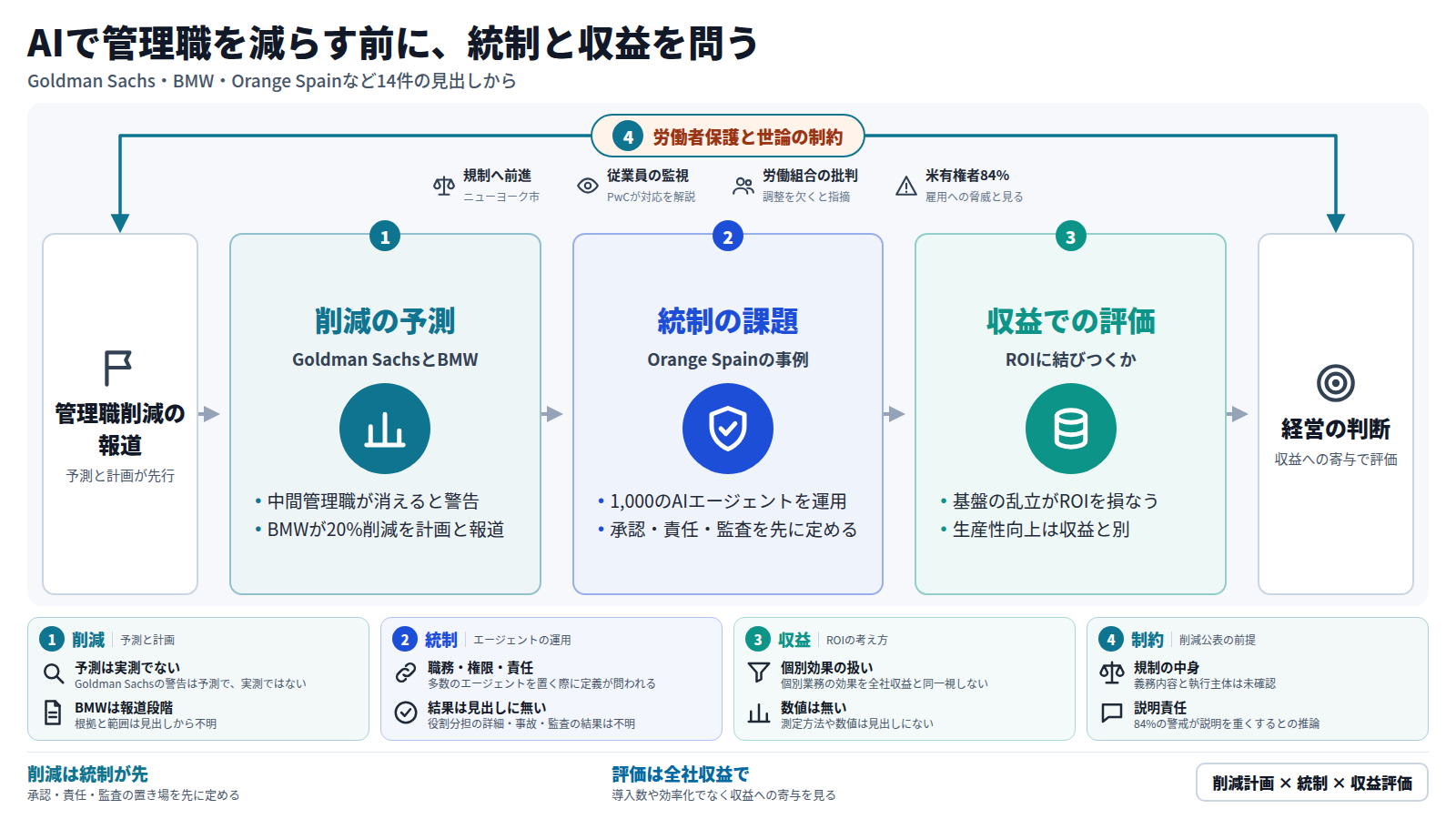This screenshot has width=1456, height=819.
Task: Click the shield check icon in 統制の課題
Action: 728,429
